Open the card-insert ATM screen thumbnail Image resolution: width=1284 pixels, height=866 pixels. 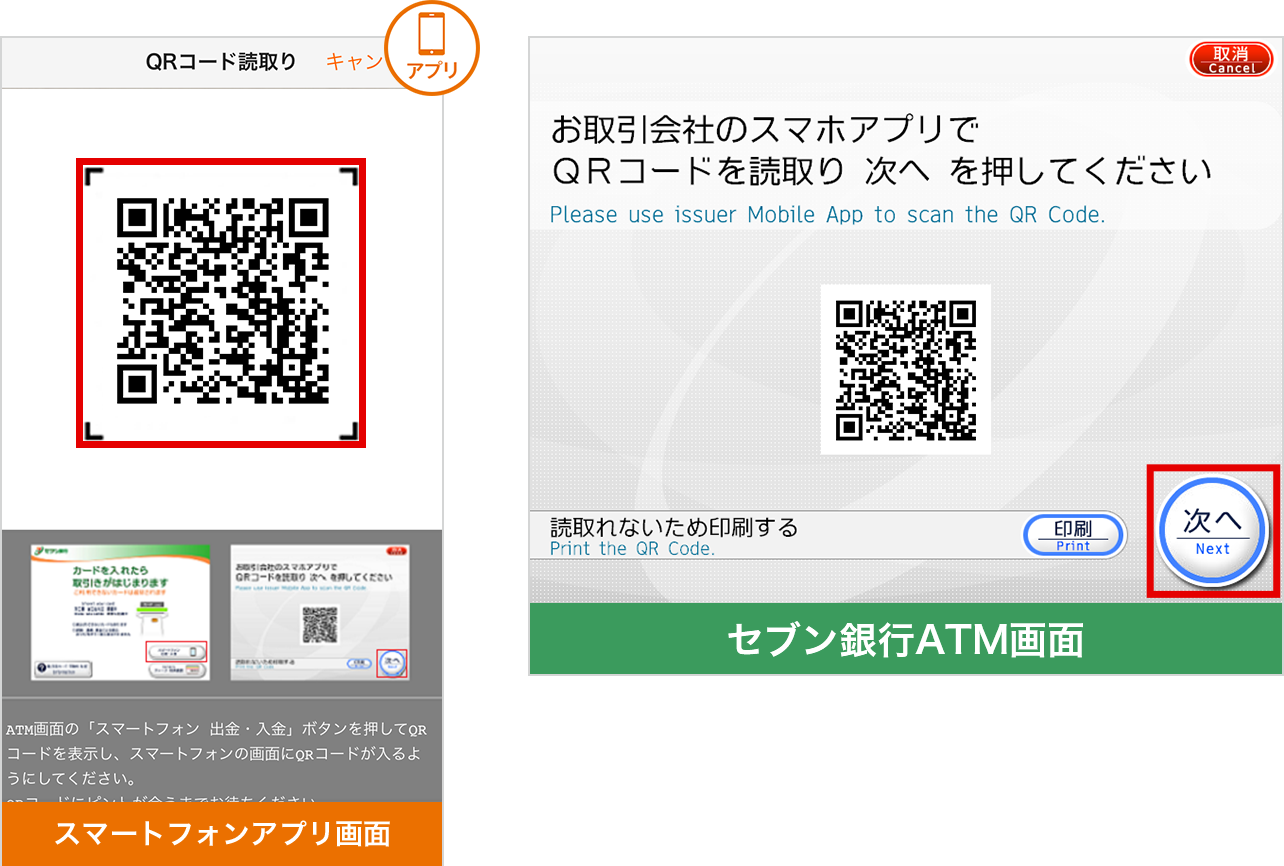[x=120, y=613]
